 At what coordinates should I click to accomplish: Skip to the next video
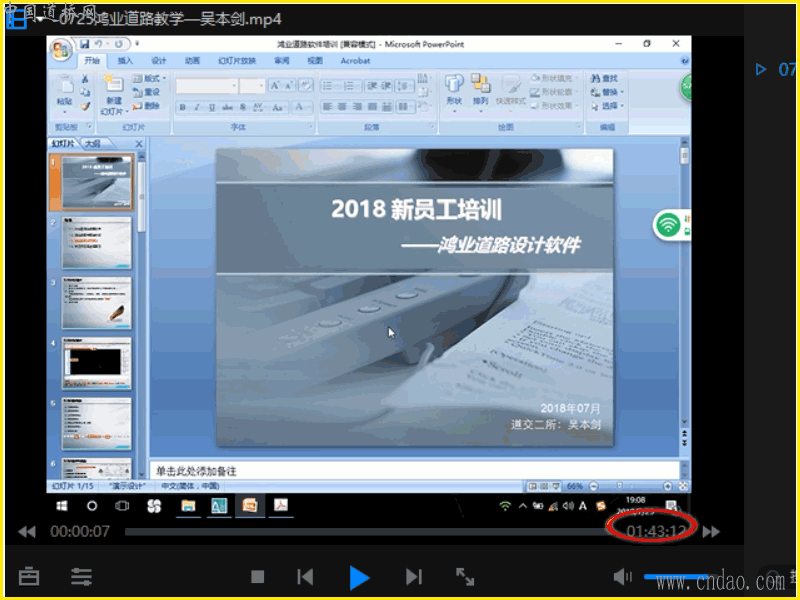pyautogui.click(x=414, y=577)
